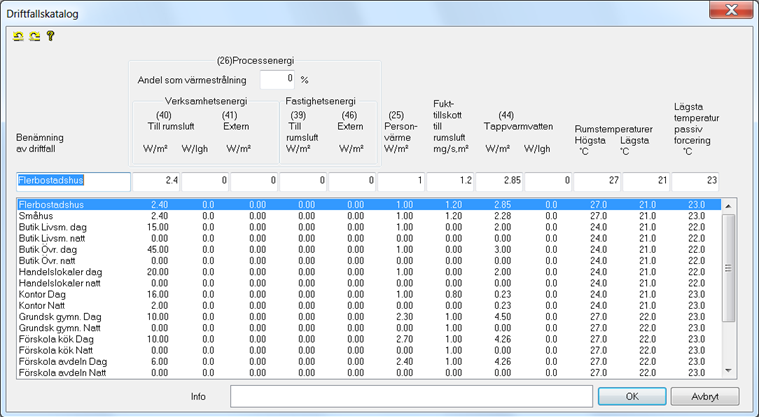Image resolution: width=759 pixels, height=417 pixels.
Task: Edit the Tappvarmvatten field showing 2.85
Action: tap(499, 181)
